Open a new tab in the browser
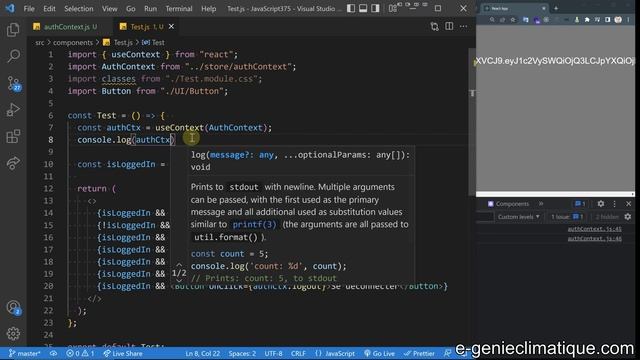This screenshot has height=360, width=640. (x=556, y=8)
